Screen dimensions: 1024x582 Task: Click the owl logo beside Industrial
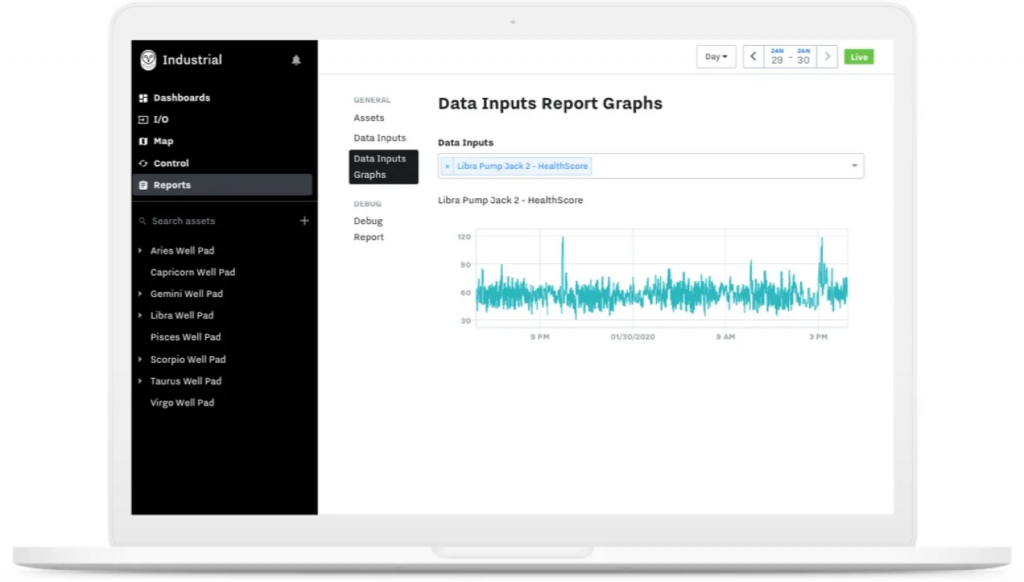pos(148,60)
